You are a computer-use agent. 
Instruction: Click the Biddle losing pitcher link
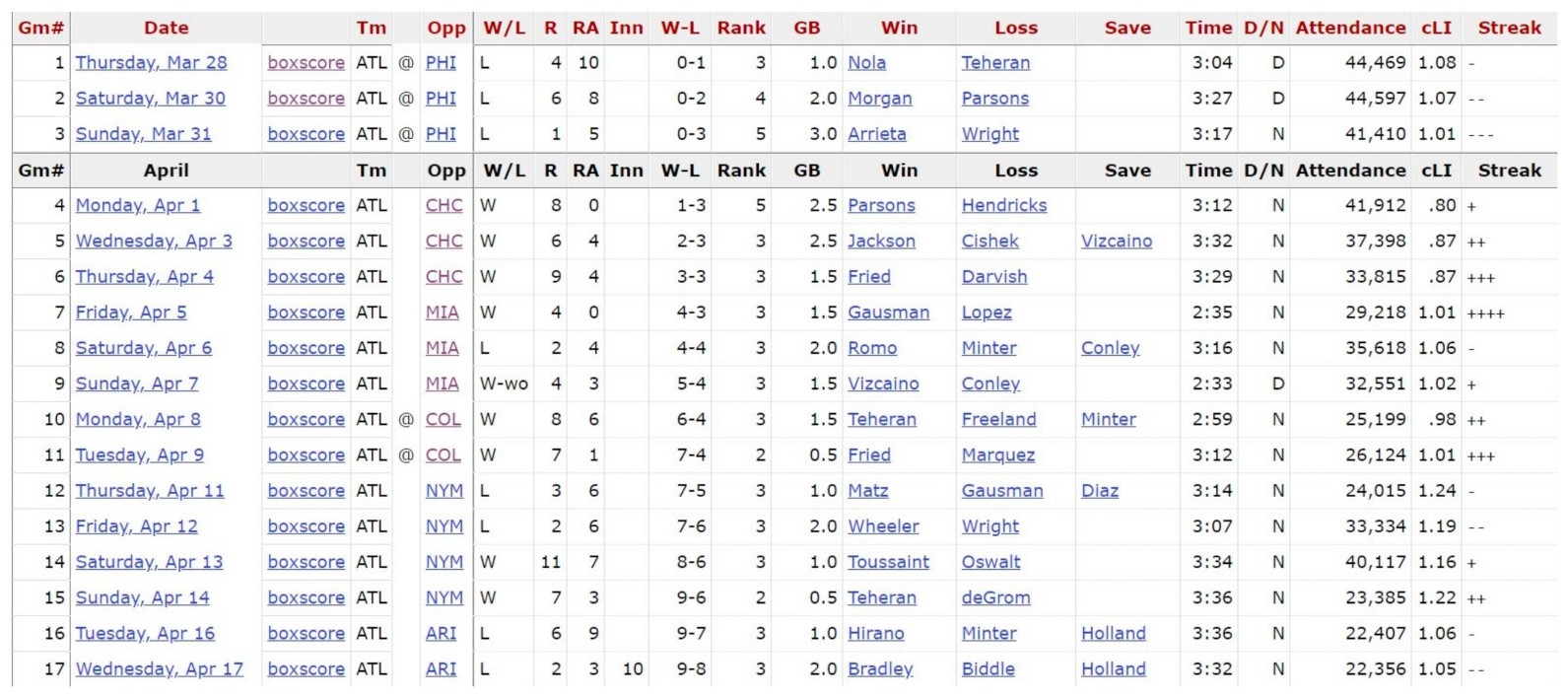(x=988, y=669)
